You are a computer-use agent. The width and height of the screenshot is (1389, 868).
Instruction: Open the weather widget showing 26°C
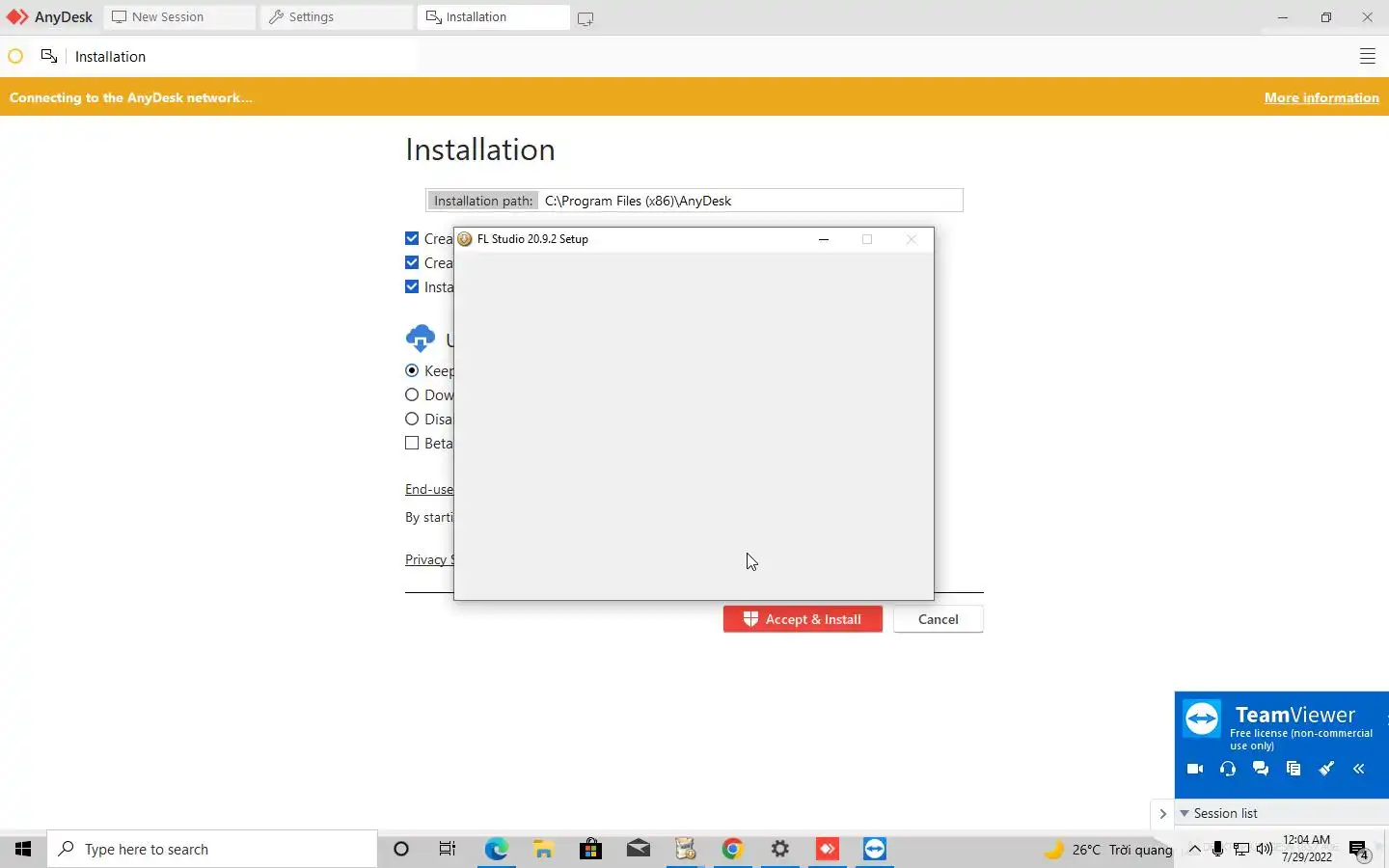(1109, 849)
